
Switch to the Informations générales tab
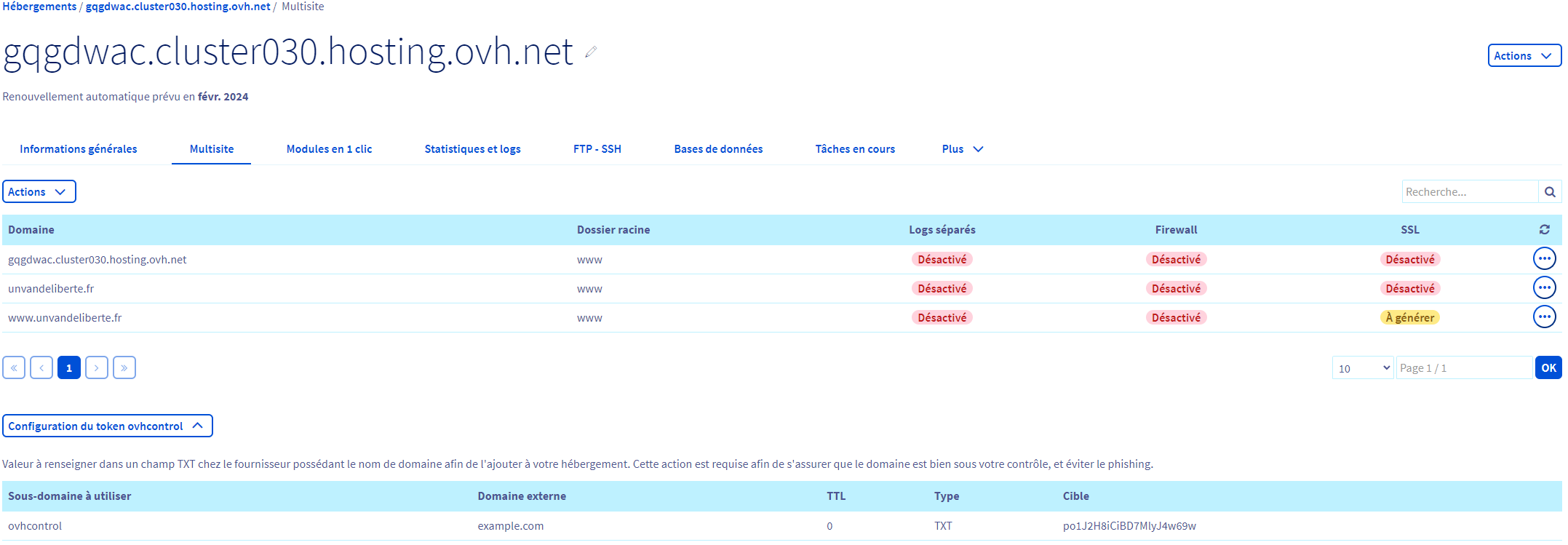79,149
